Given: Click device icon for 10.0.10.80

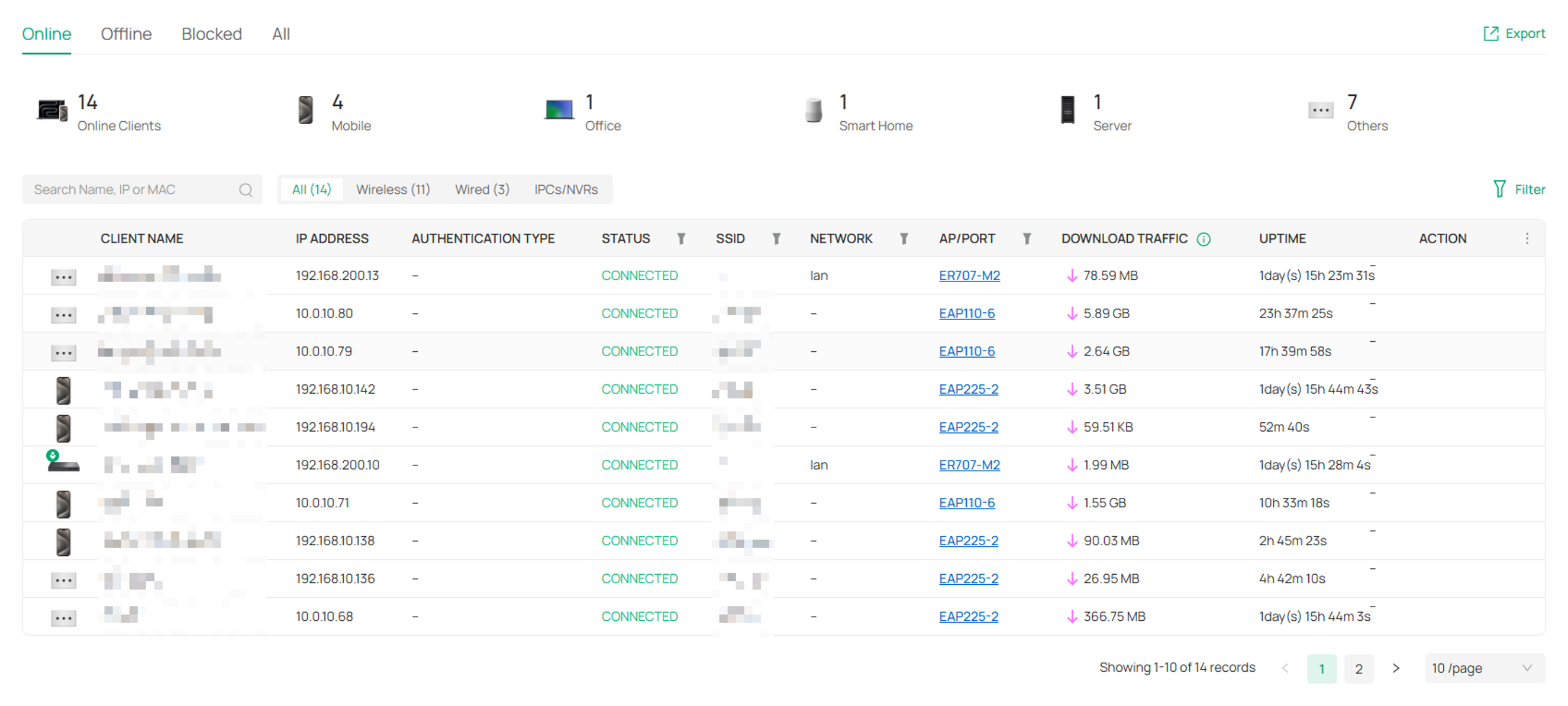Looking at the screenshot, I should click(x=63, y=315).
